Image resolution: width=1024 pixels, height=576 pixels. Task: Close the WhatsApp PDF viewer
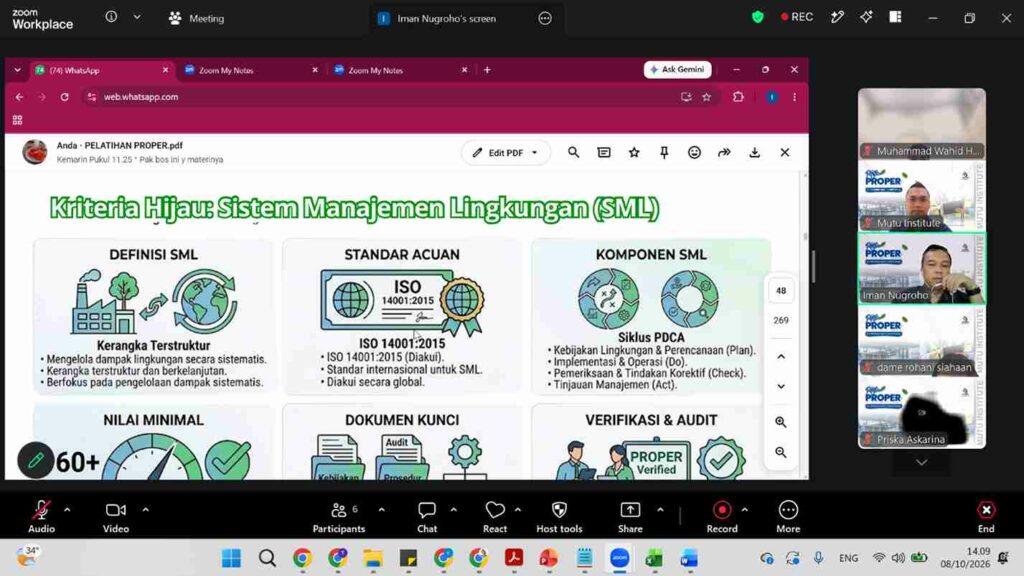point(785,152)
